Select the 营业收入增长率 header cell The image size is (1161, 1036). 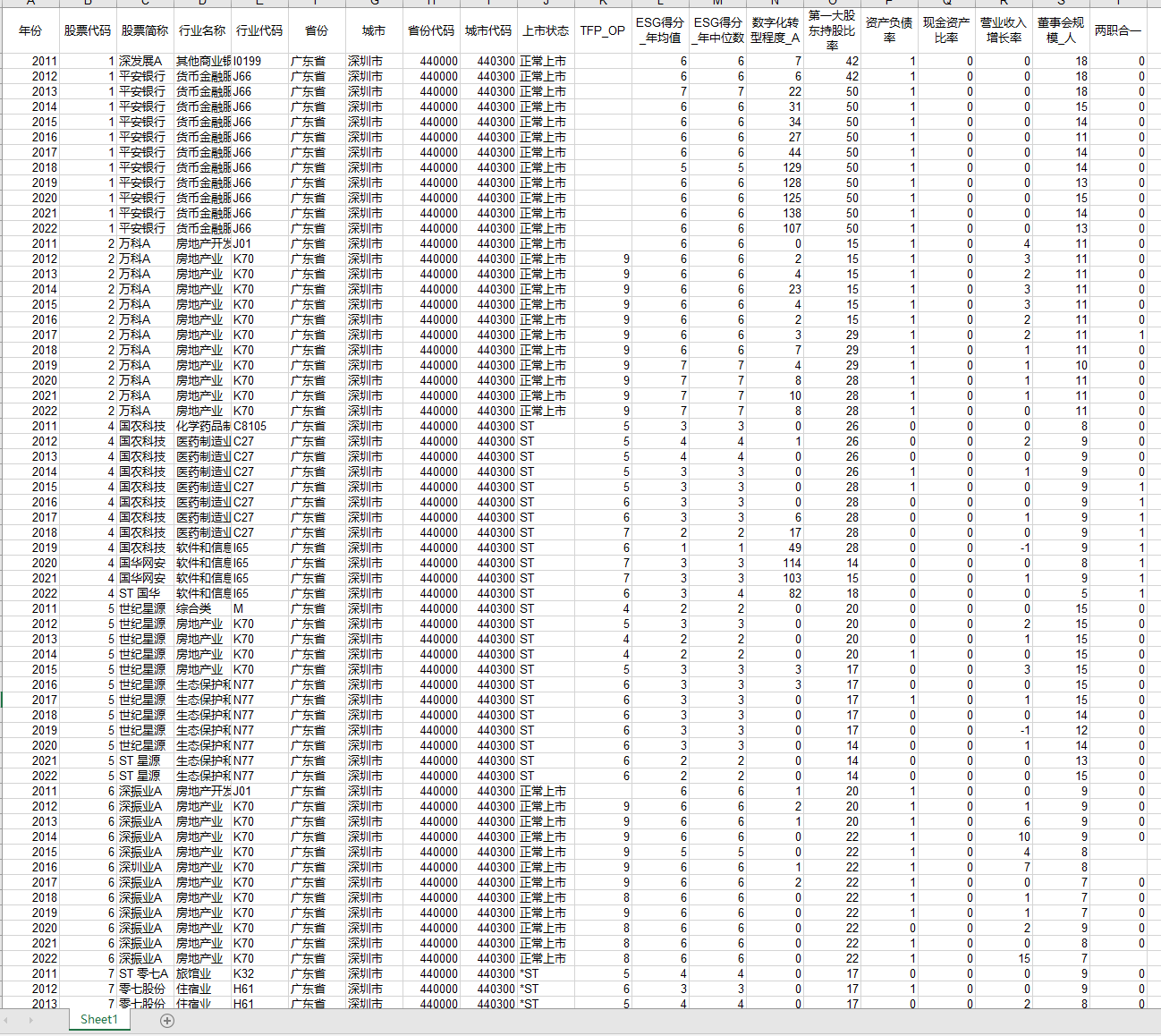pos(1004,30)
